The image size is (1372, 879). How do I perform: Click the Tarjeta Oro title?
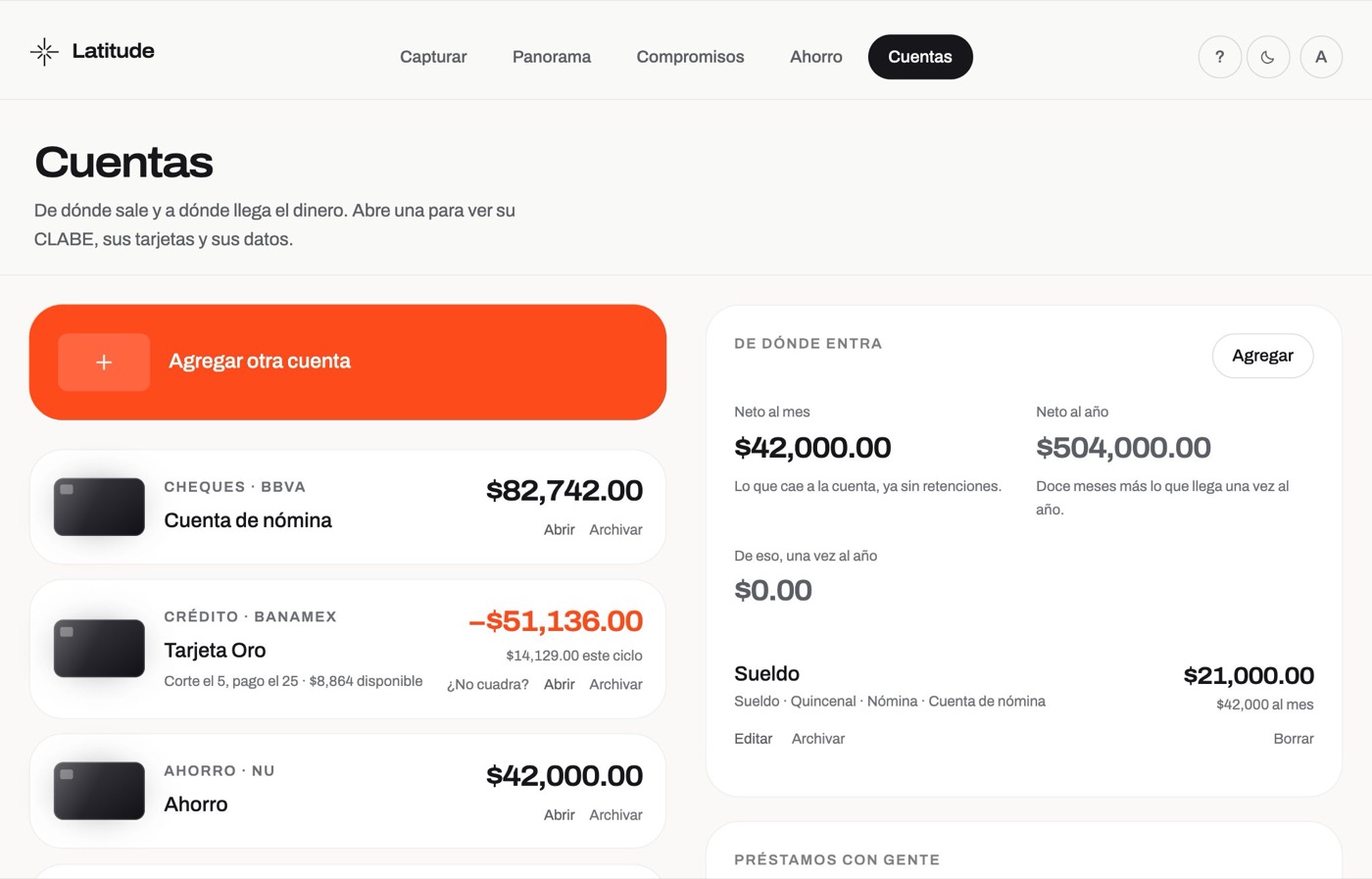point(215,651)
